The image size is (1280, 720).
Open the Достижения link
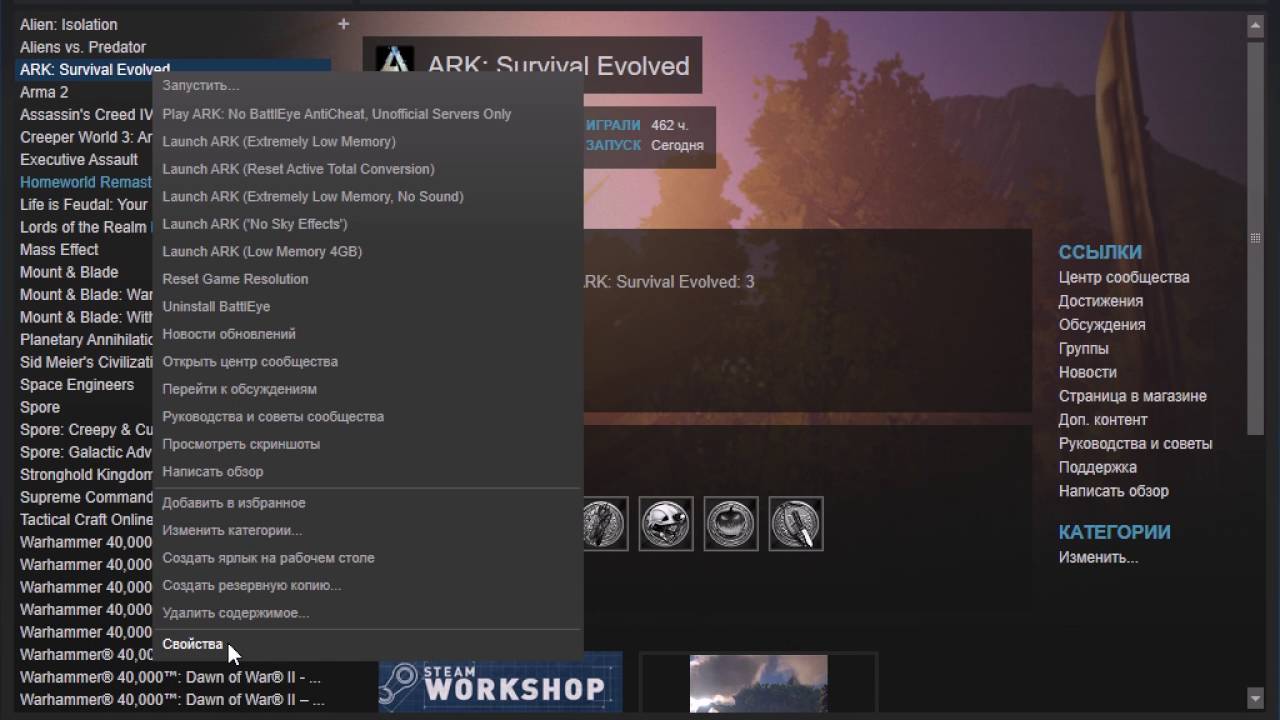coord(1101,301)
